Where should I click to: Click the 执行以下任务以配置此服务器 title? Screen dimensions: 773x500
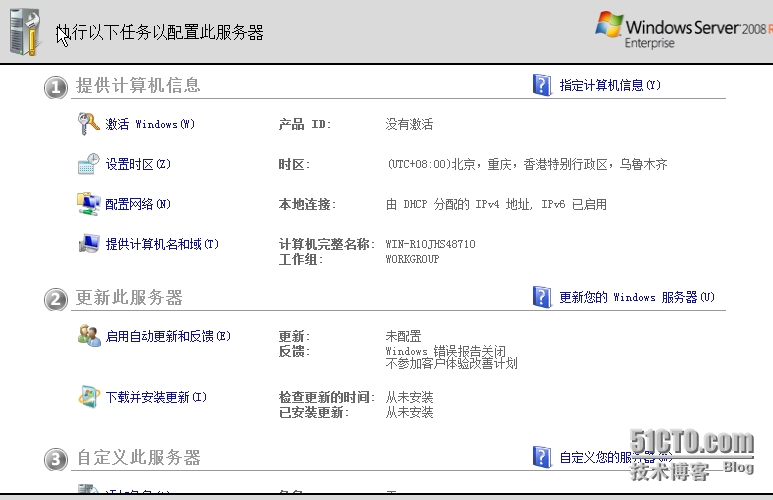coord(159,33)
